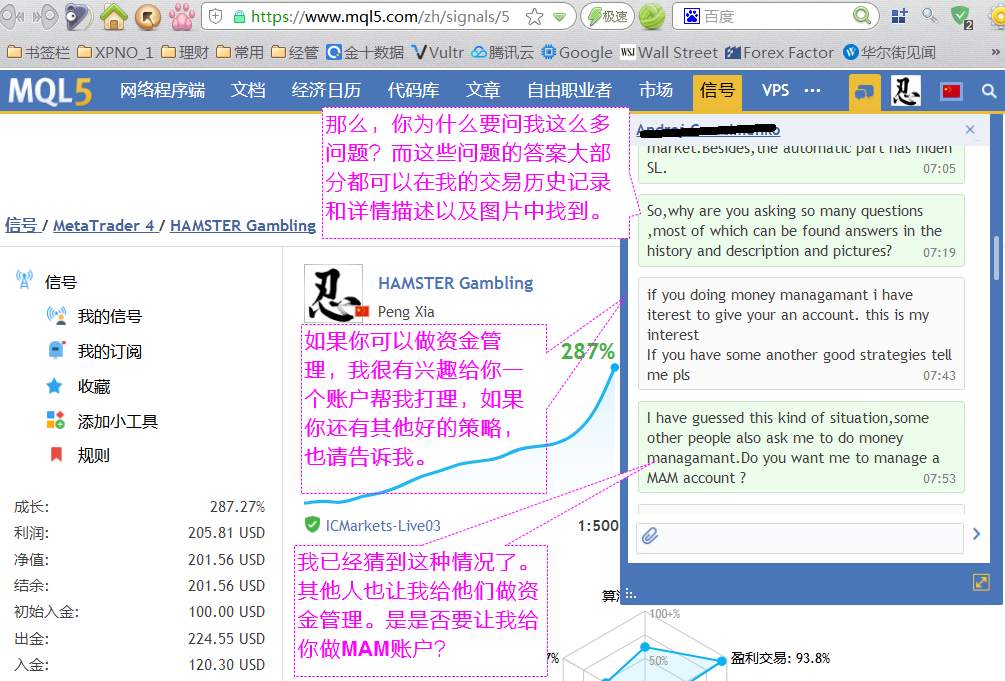Open the green dropdown arrow in address bar
Viewport: 1005px width, 681px height.
(x=560, y=17)
